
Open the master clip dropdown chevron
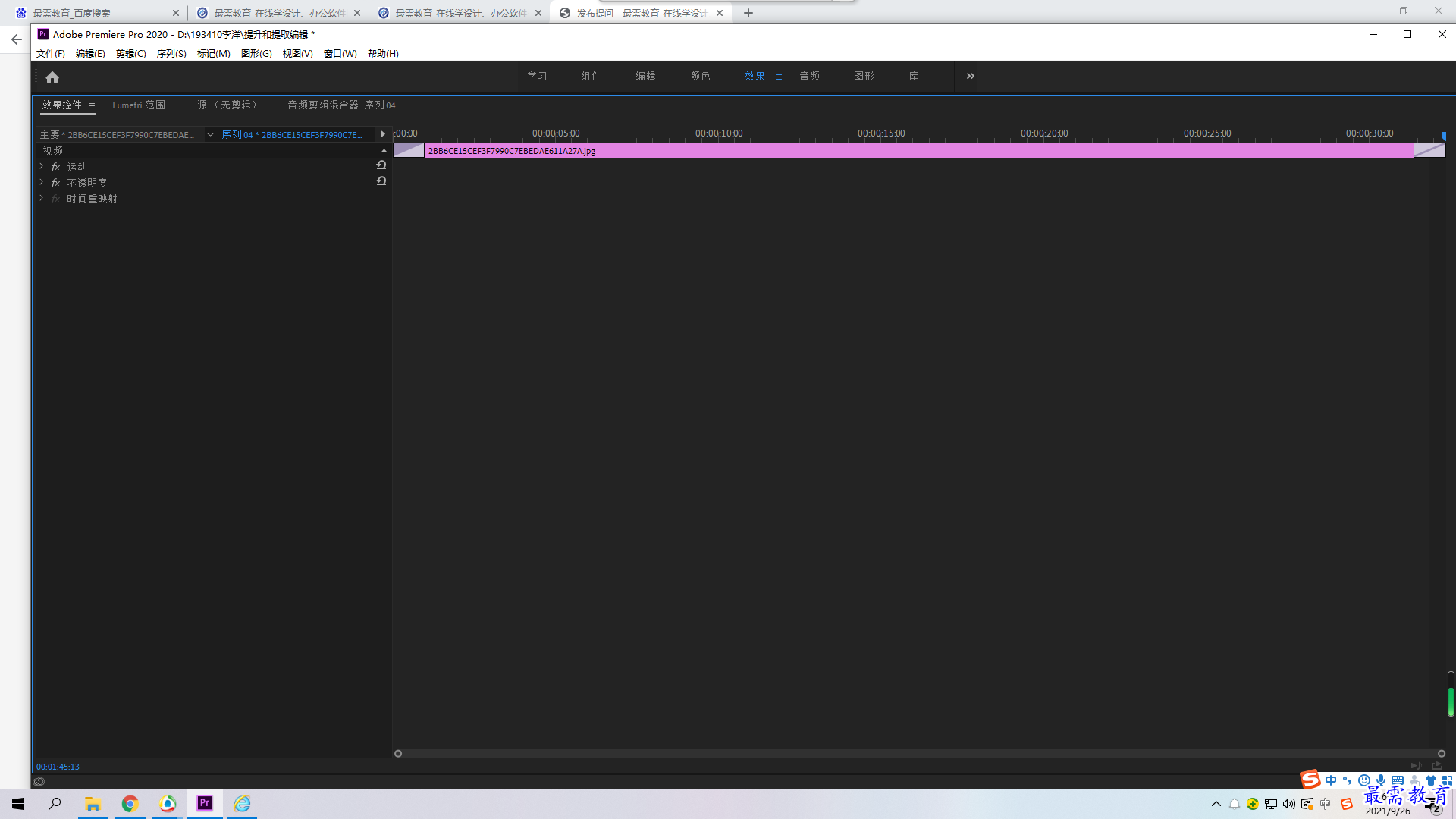pyautogui.click(x=210, y=135)
